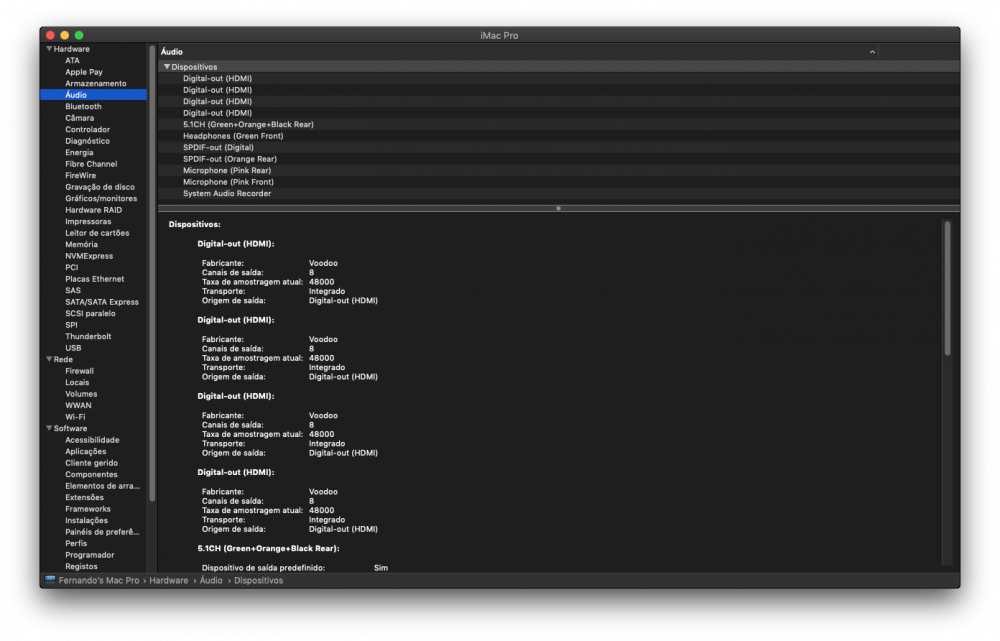This screenshot has width=1000, height=641.
Task: Click Dispositivos breadcrumb in path bar
Action: click(x=258, y=580)
